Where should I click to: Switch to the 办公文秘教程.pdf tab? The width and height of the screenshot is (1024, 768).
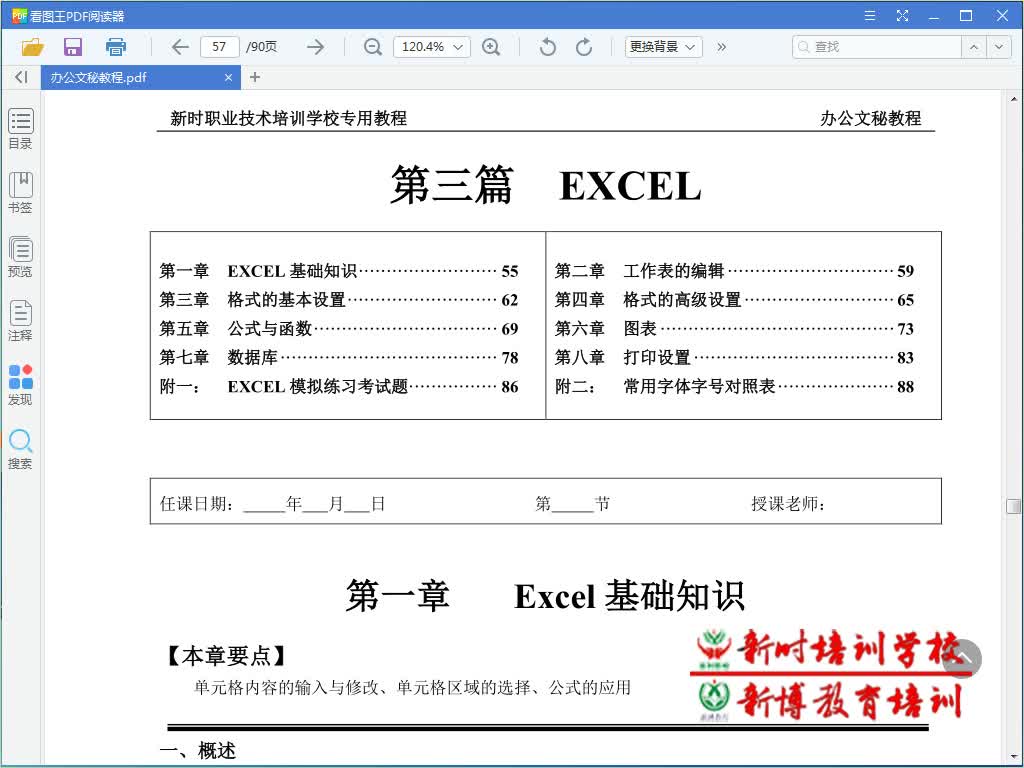pyautogui.click(x=130, y=77)
